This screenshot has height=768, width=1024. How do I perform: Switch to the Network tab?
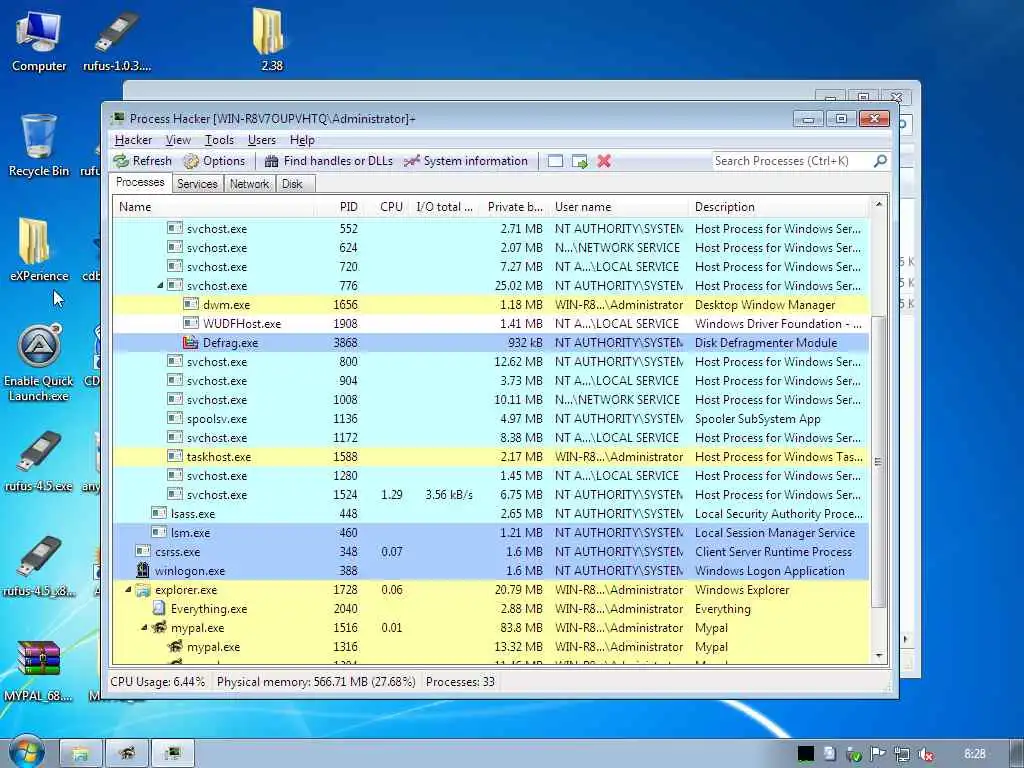(x=249, y=184)
